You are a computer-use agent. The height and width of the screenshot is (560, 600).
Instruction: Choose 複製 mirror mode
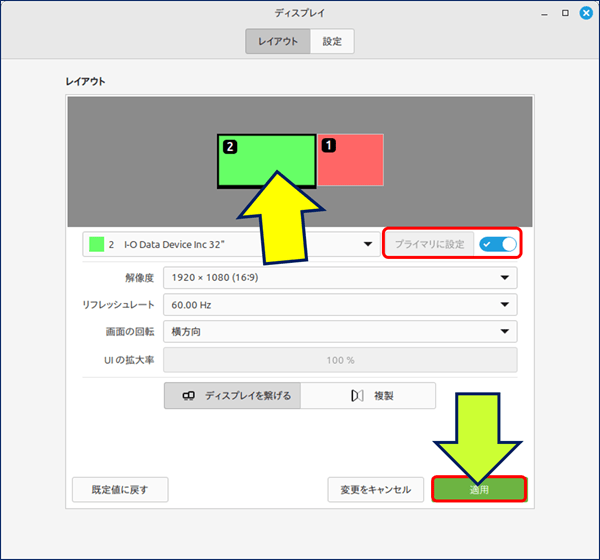pos(368,395)
